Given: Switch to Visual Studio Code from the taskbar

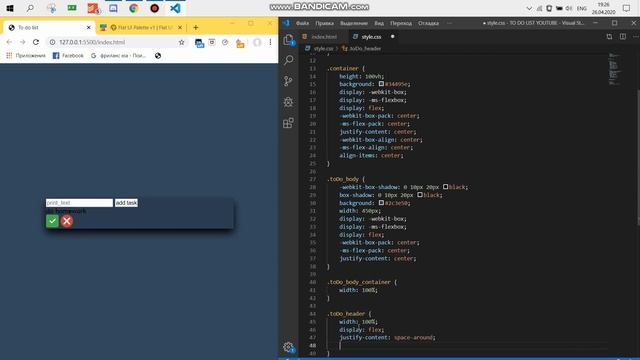Looking at the screenshot, I should 176,8.
